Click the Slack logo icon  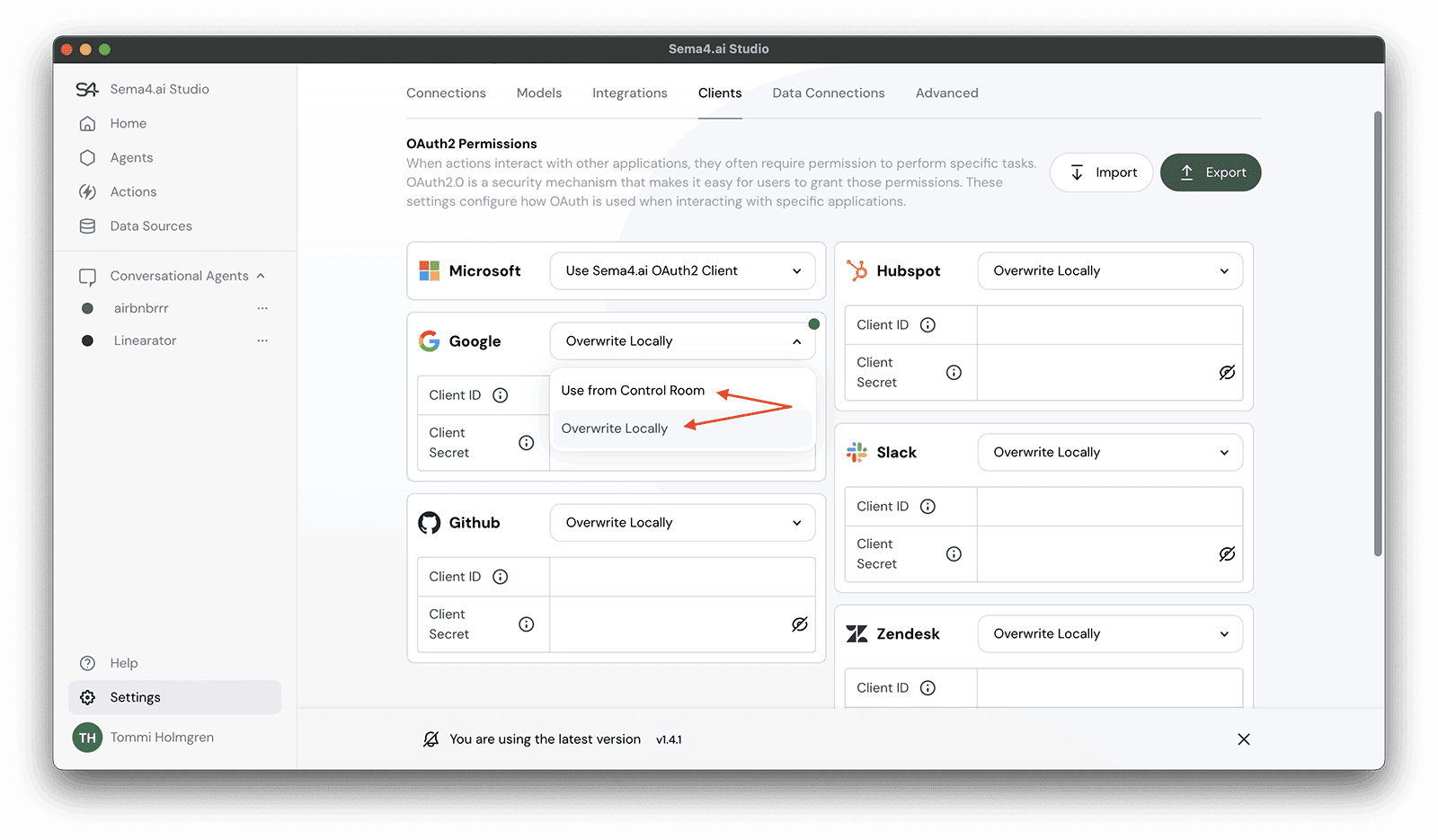click(x=856, y=452)
